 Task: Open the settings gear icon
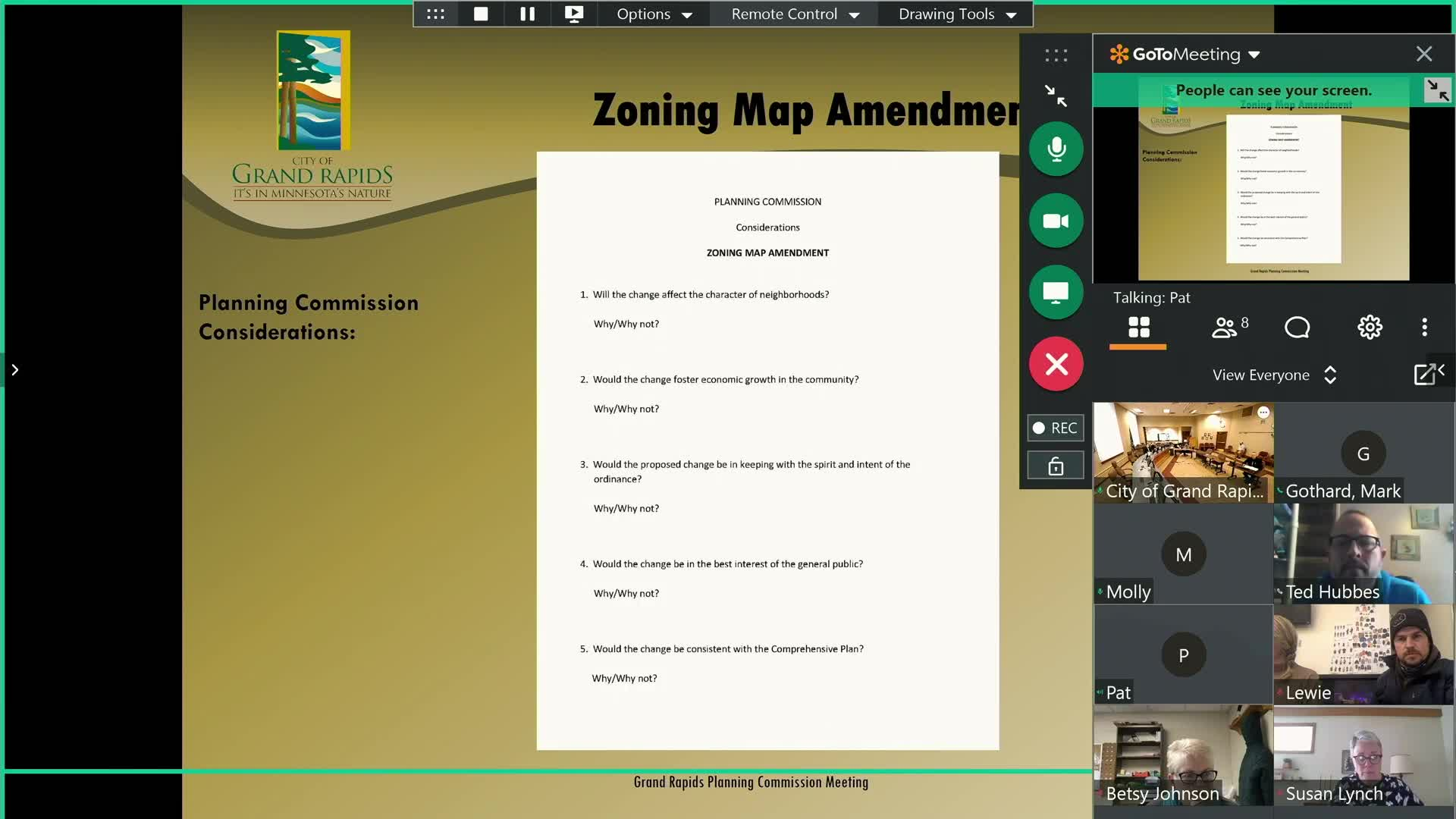[x=1370, y=327]
